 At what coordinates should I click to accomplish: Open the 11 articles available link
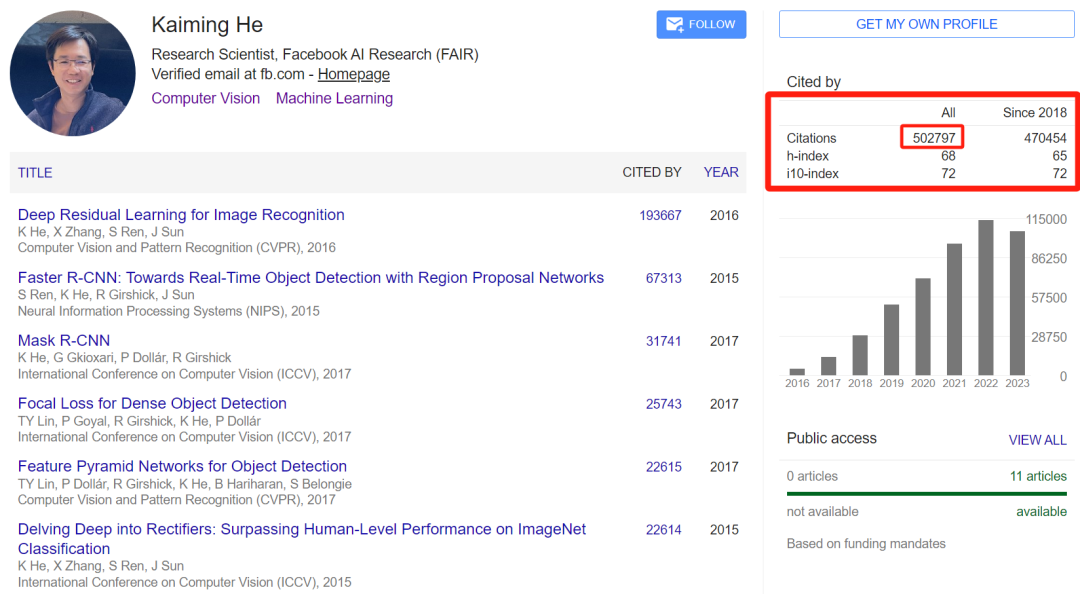coord(1038,476)
